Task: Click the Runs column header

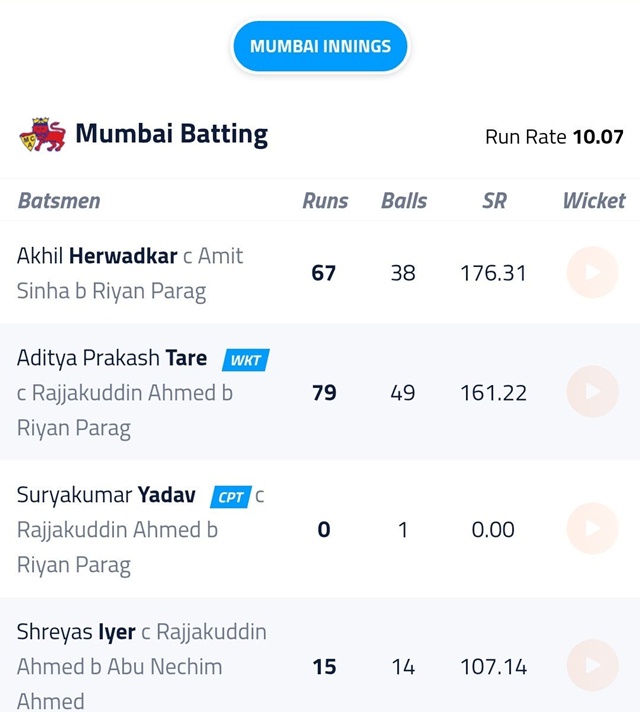Action: tap(325, 201)
